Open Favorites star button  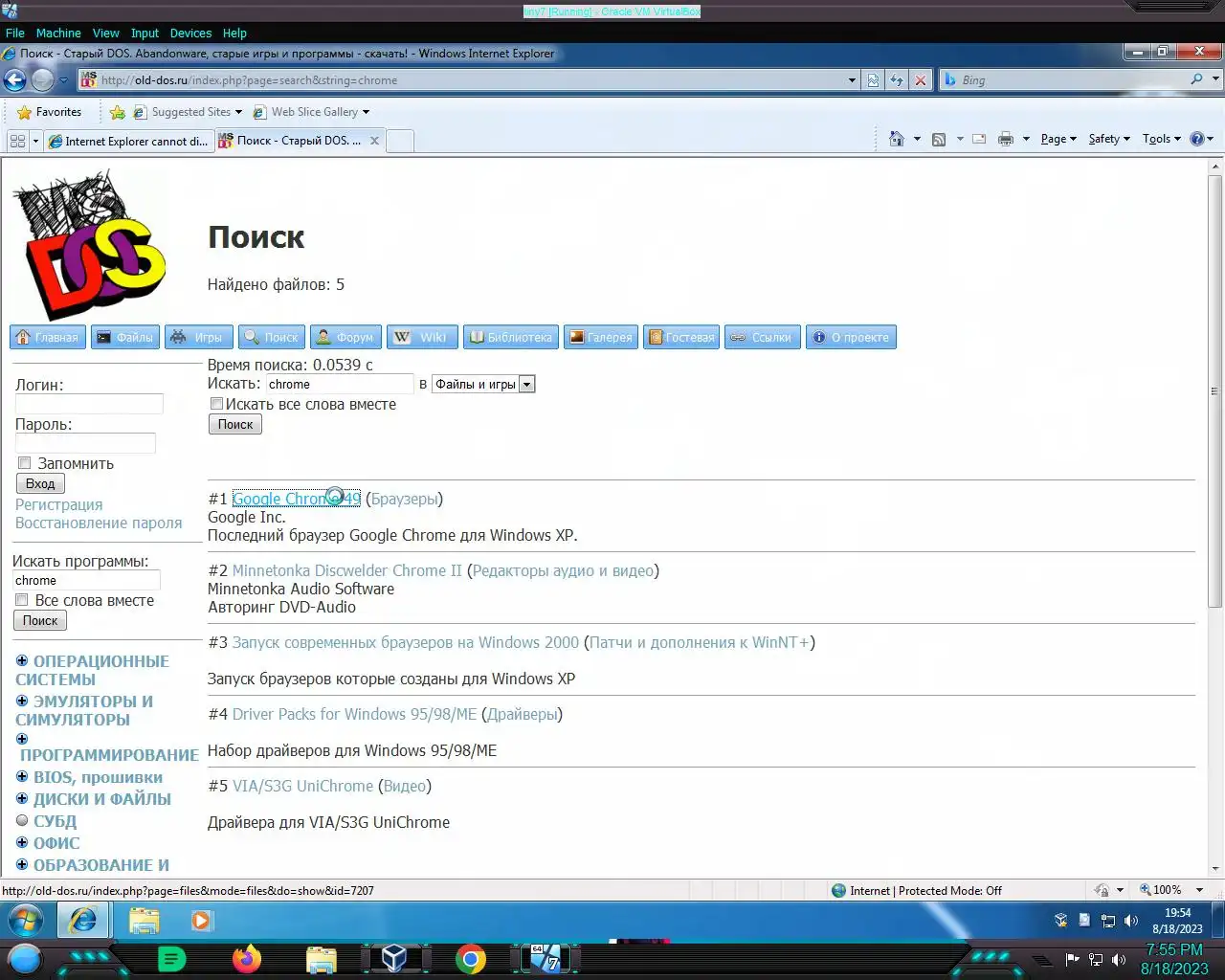(x=50, y=112)
